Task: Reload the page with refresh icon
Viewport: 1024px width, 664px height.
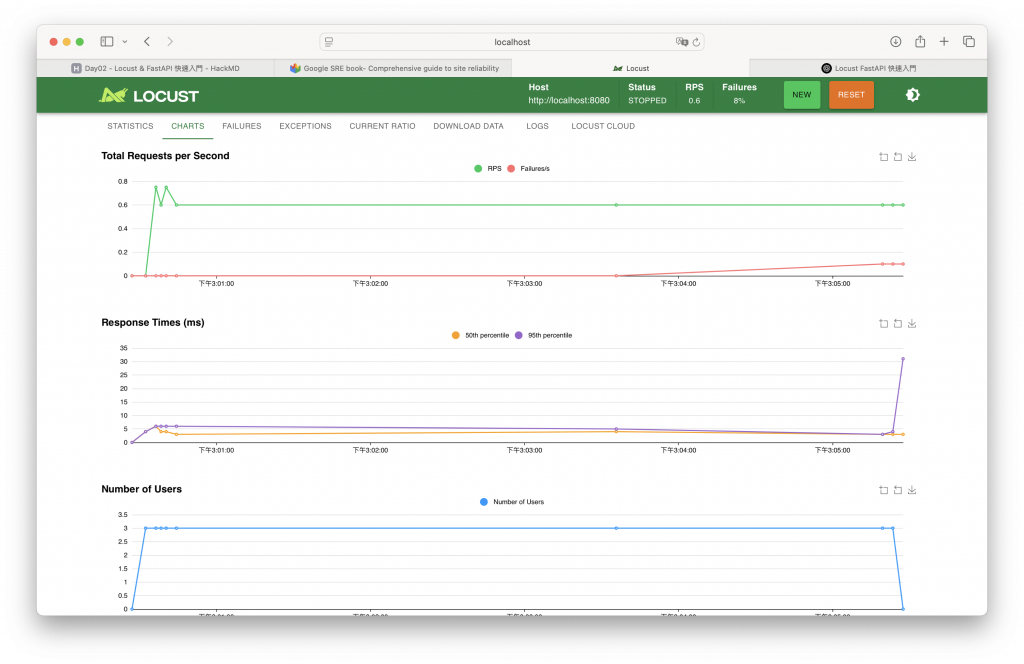Action: (696, 42)
